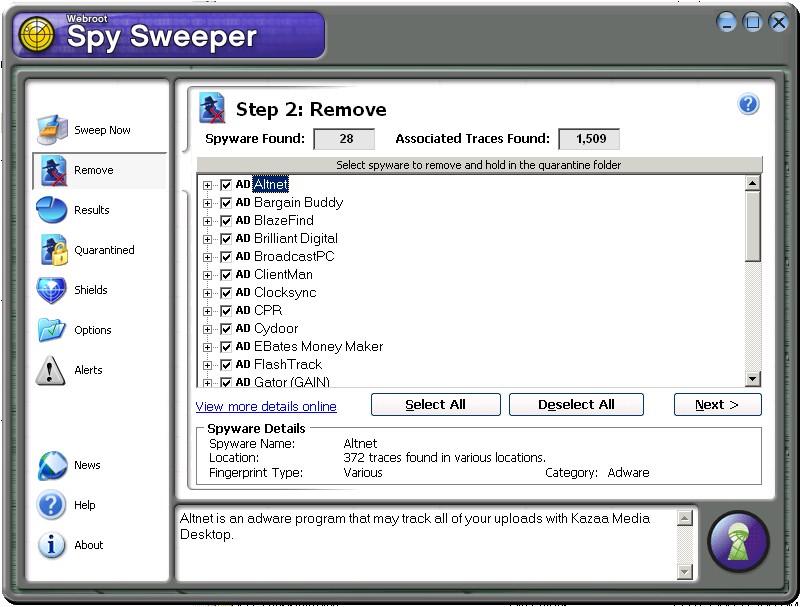Open the News label in sidebar
Screen dimensions: 800x607
[x=87, y=465]
